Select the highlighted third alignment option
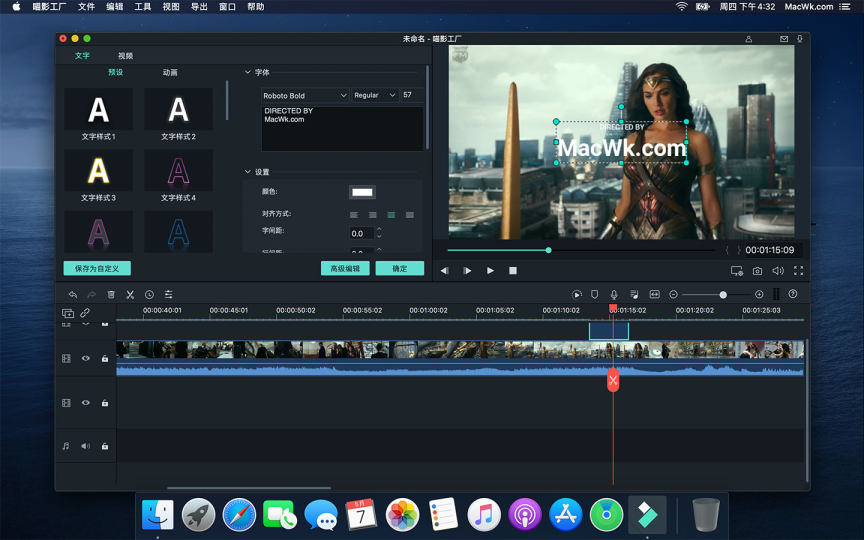This screenshot has width=864, height=540. coord(391,215)
